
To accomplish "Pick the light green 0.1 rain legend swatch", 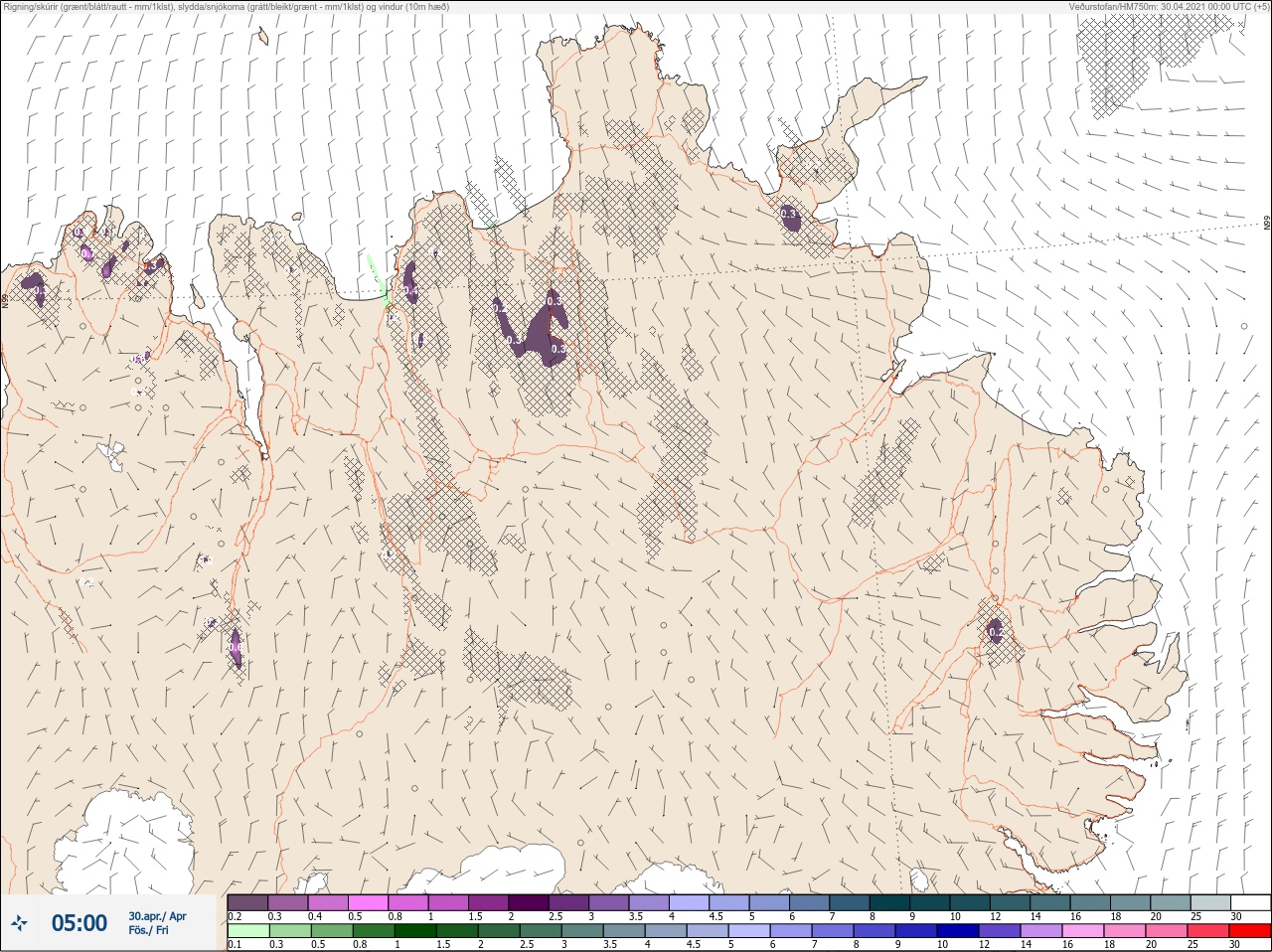I will (x=248, y=931).
